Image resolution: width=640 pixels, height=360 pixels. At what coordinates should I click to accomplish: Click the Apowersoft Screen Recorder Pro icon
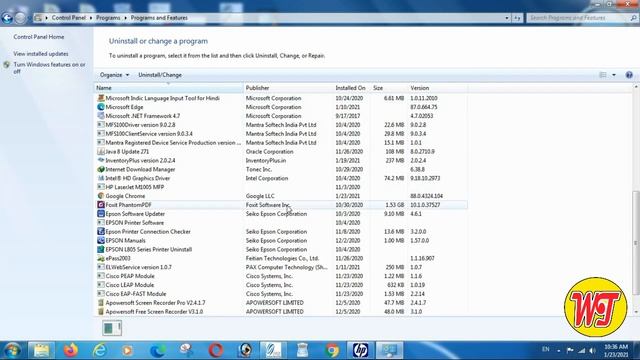tap(101, 303)
